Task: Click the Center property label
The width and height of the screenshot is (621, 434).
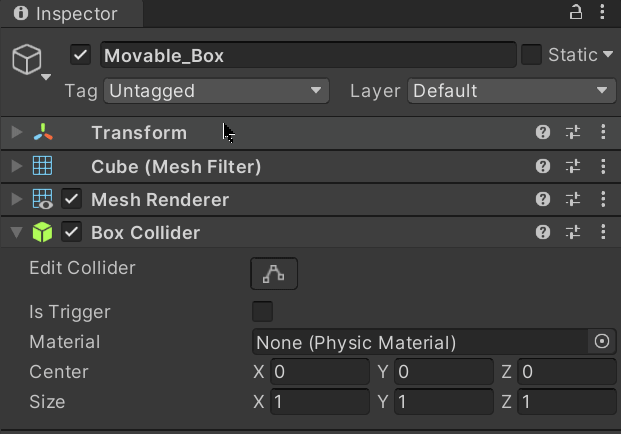Action: point(59,371)
